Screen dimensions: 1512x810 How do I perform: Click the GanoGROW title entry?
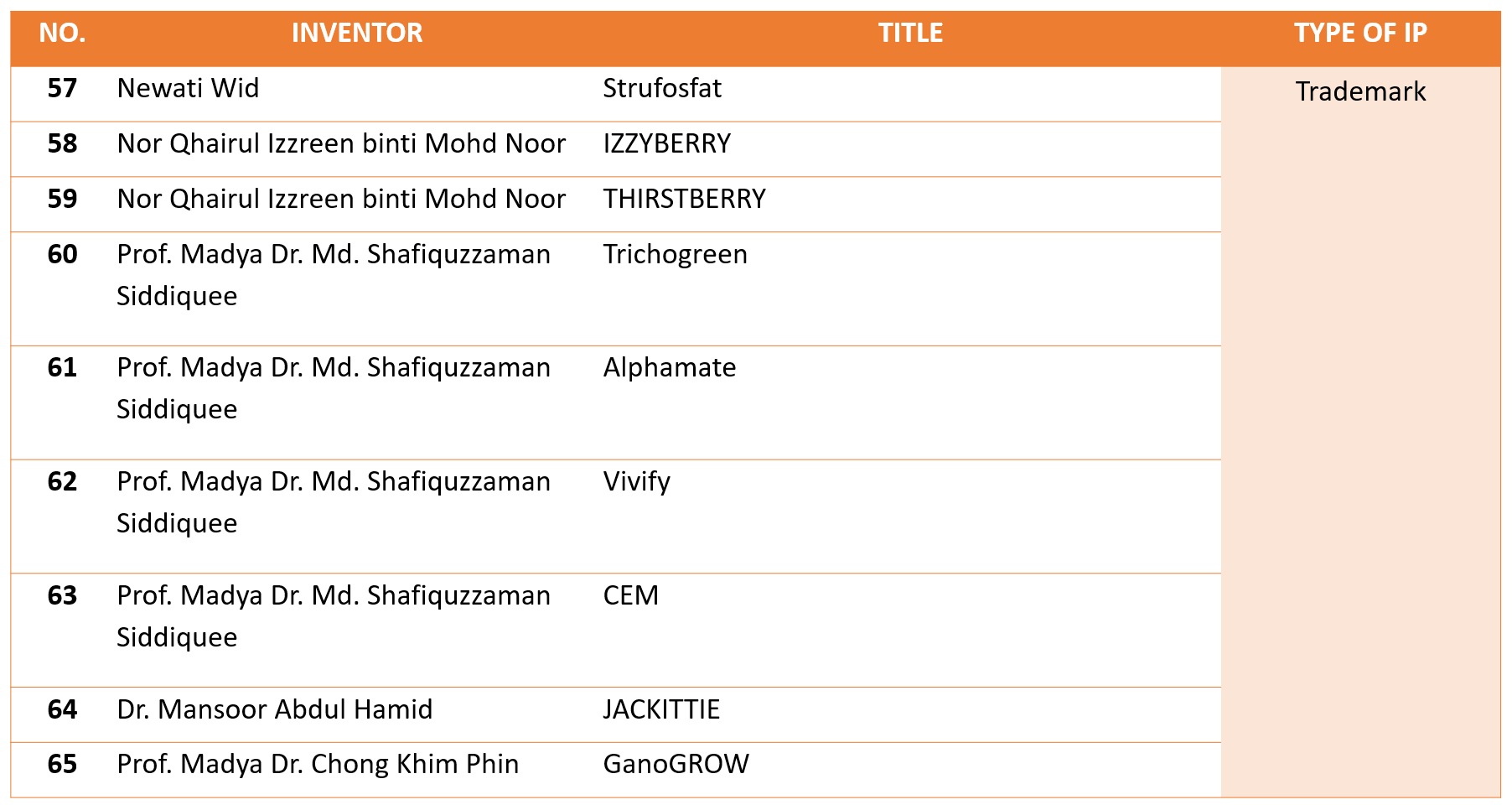pos(676,764)
